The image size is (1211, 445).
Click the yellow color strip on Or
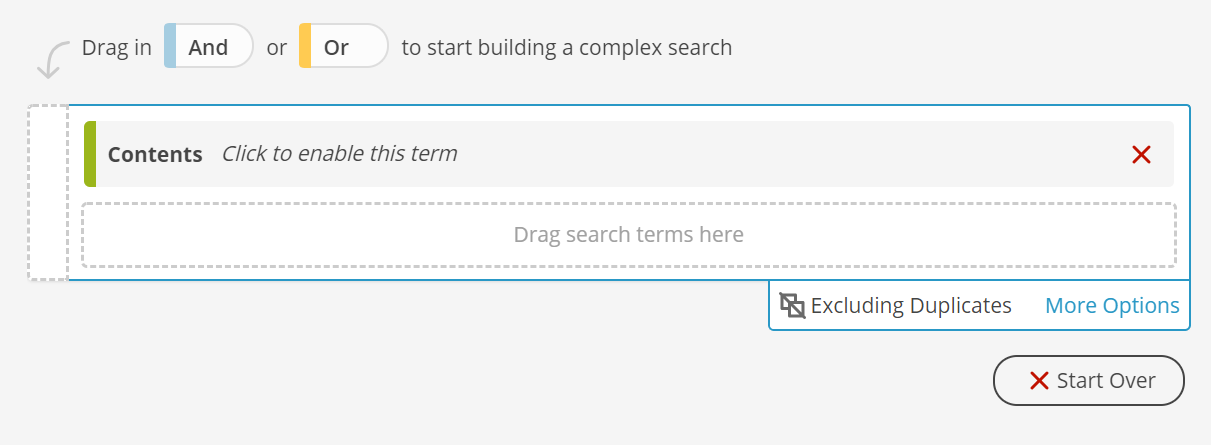coord(305,46)
